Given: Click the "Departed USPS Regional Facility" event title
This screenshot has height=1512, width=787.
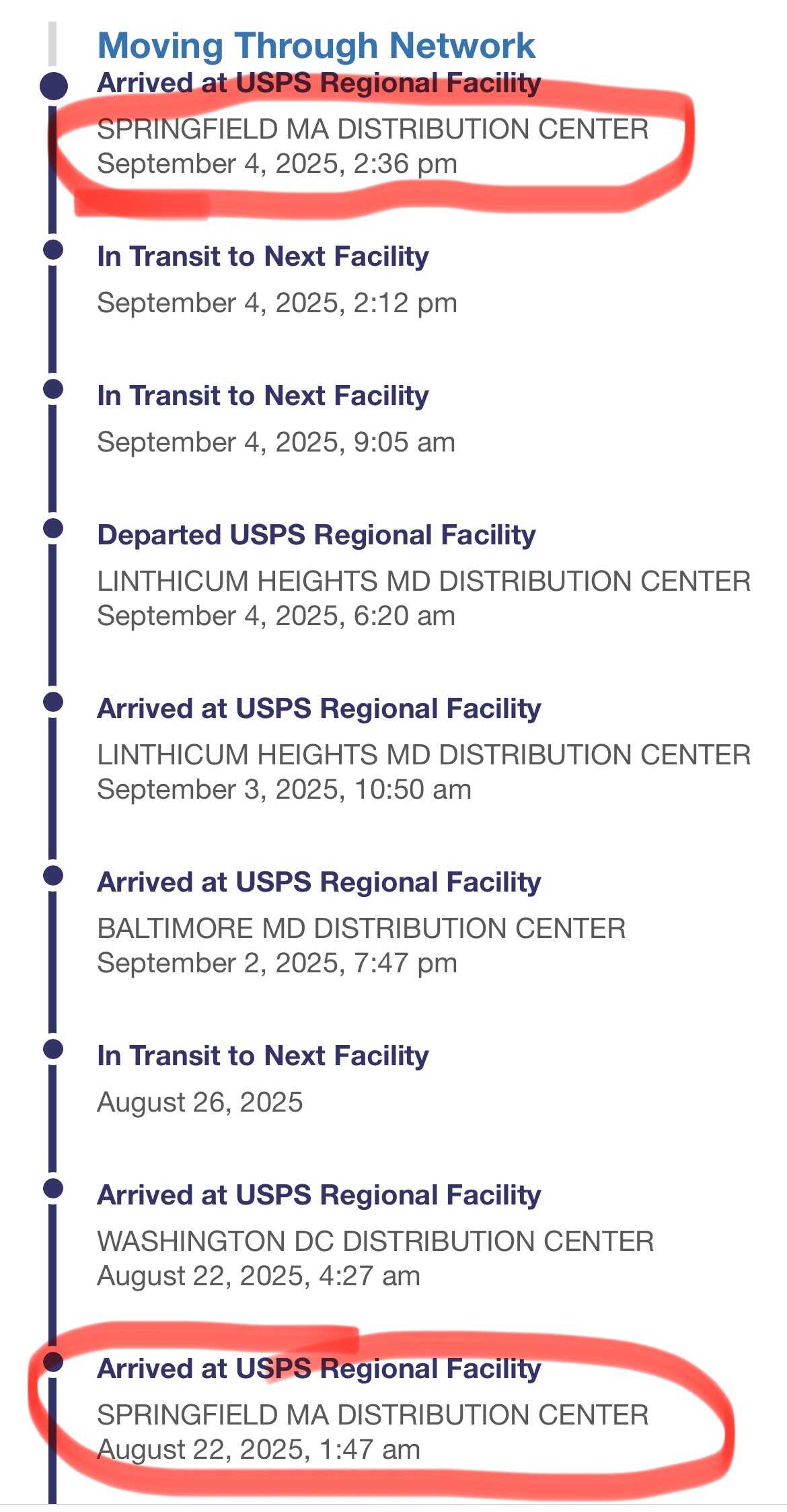Looking at the screenshot, I should (316, 535).
